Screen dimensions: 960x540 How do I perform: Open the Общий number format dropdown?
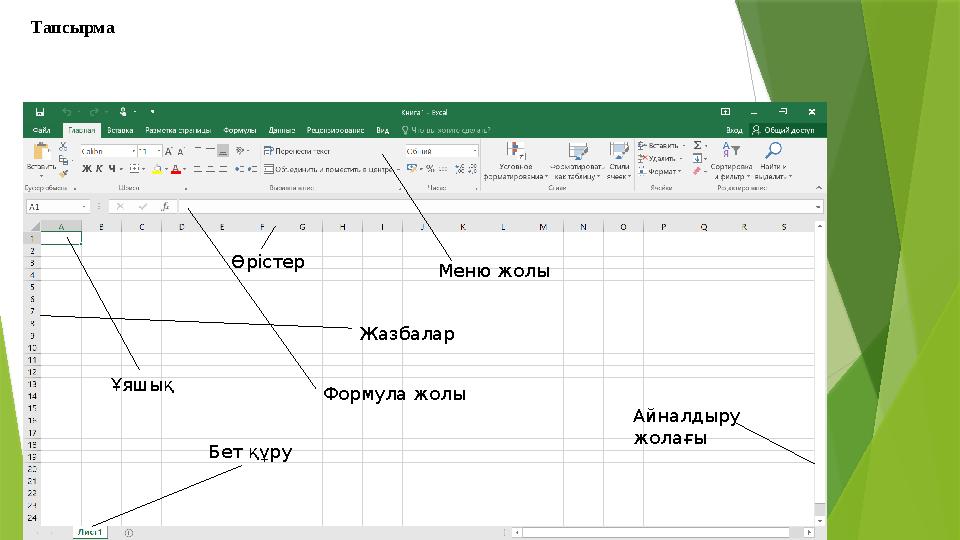coord(474,151)
